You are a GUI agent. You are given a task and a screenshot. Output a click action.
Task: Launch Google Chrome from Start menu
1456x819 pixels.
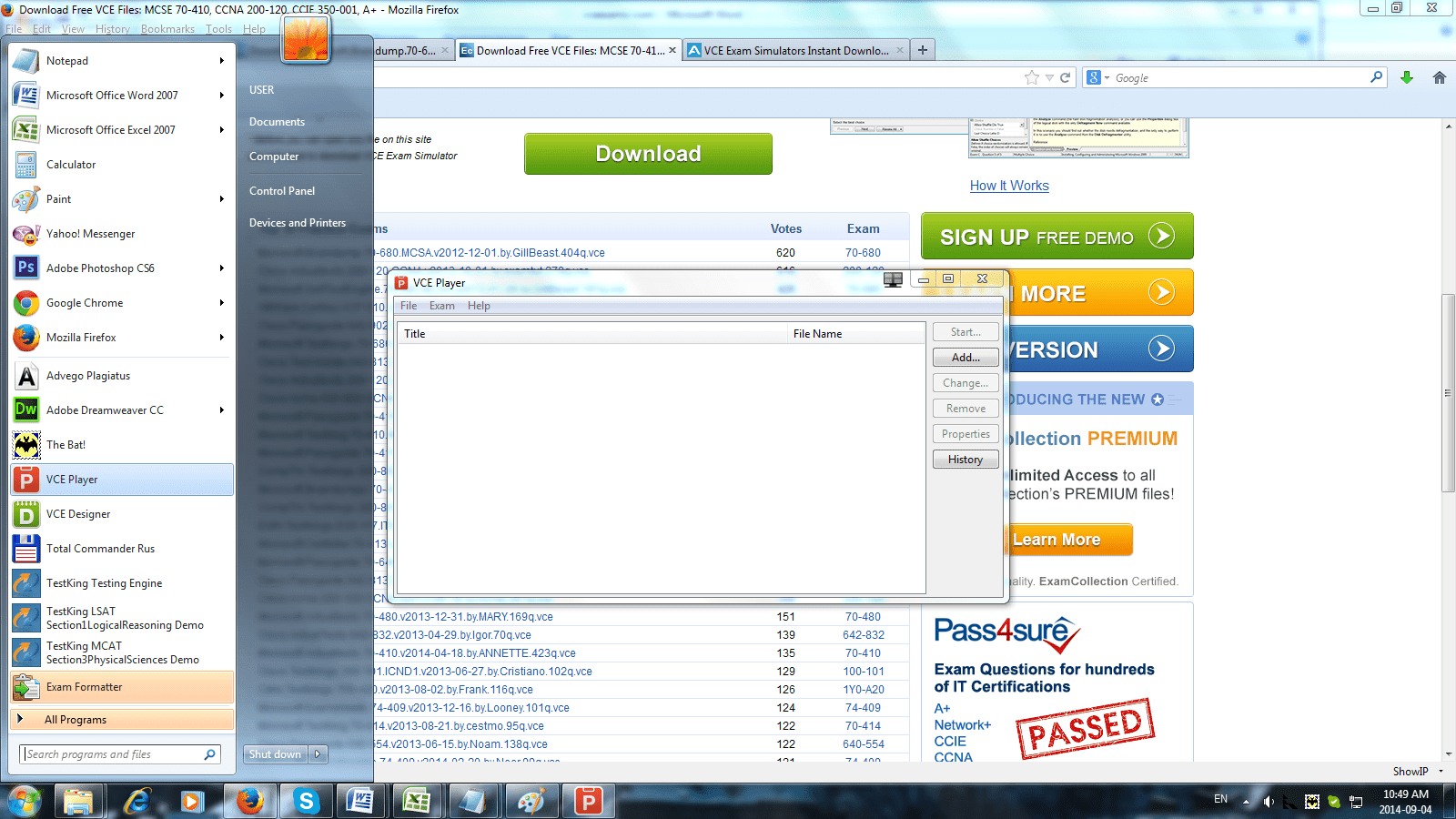point(122,303)
